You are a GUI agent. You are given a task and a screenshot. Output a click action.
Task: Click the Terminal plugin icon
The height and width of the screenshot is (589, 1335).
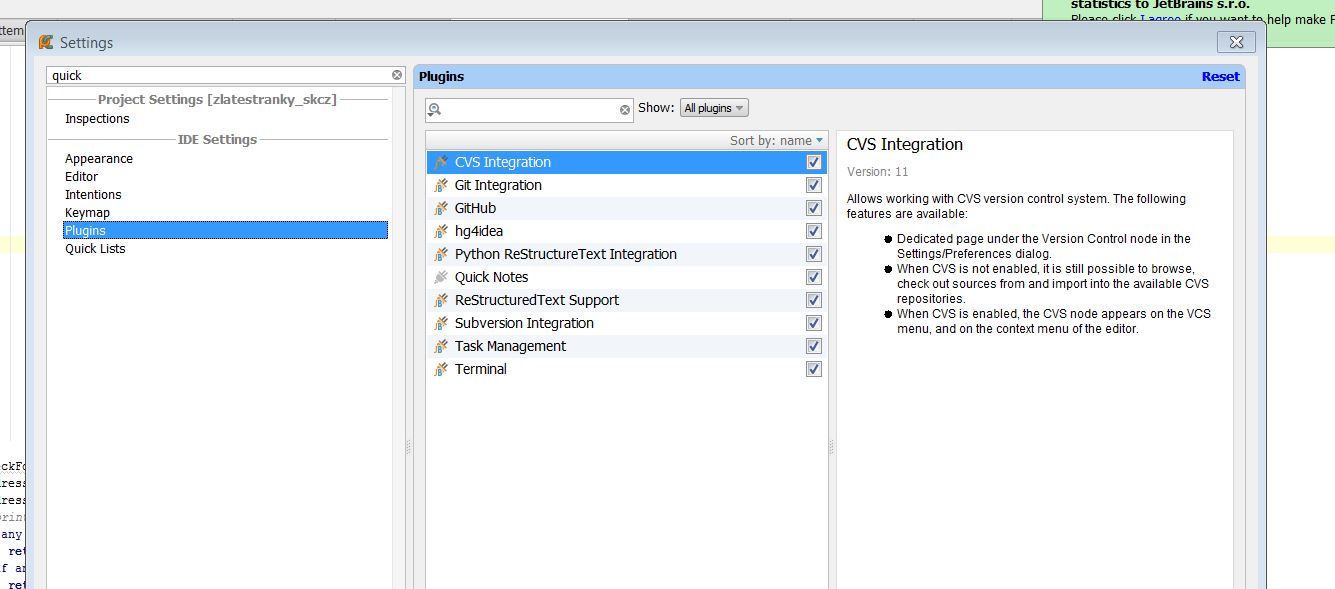(440, 369)
